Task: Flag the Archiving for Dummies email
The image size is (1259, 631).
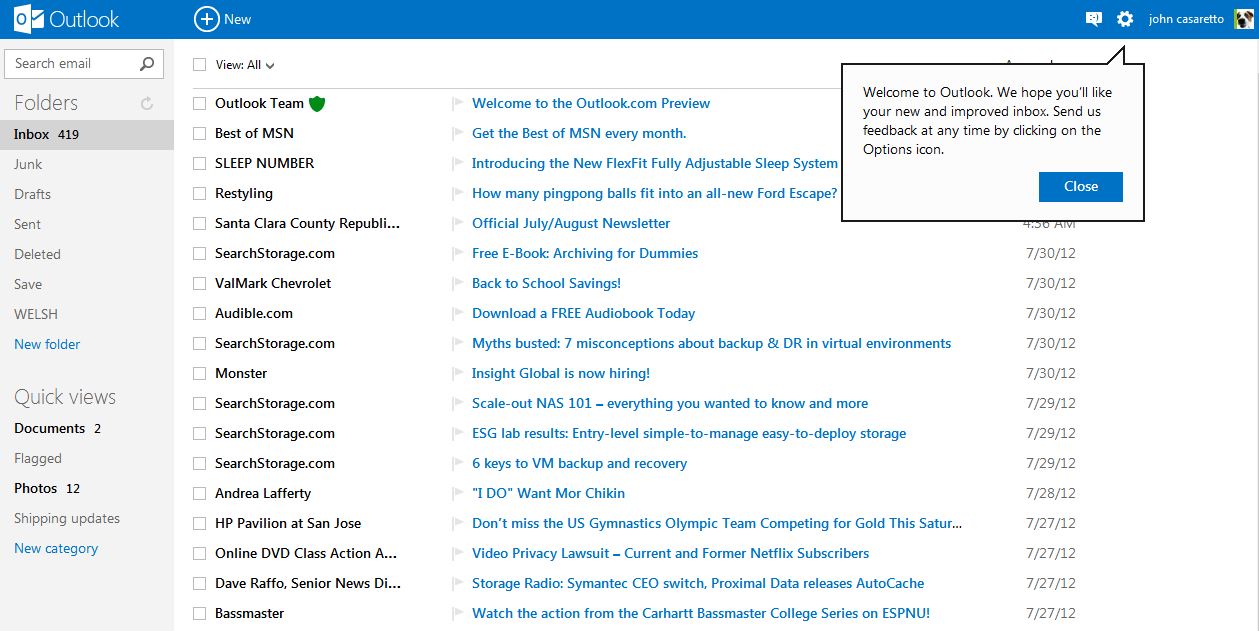Action: click(458, 253)
